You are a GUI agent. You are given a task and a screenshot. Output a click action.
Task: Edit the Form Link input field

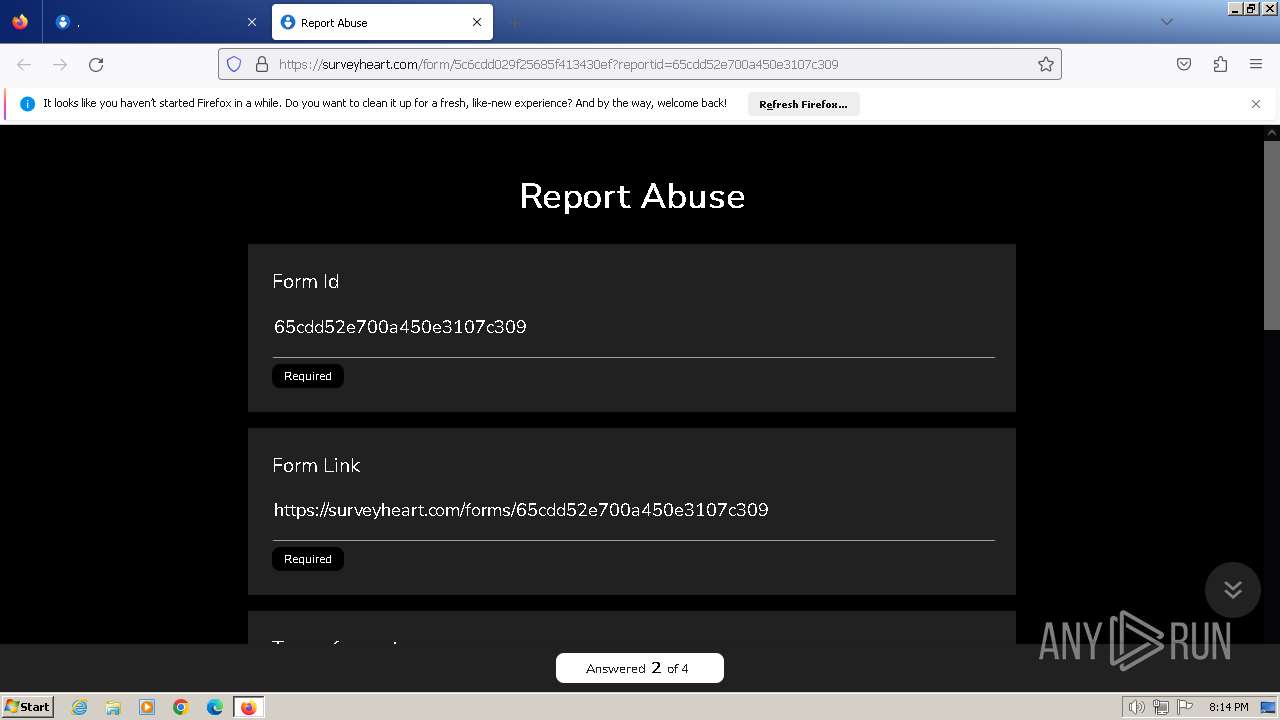[x=634, y=510]
